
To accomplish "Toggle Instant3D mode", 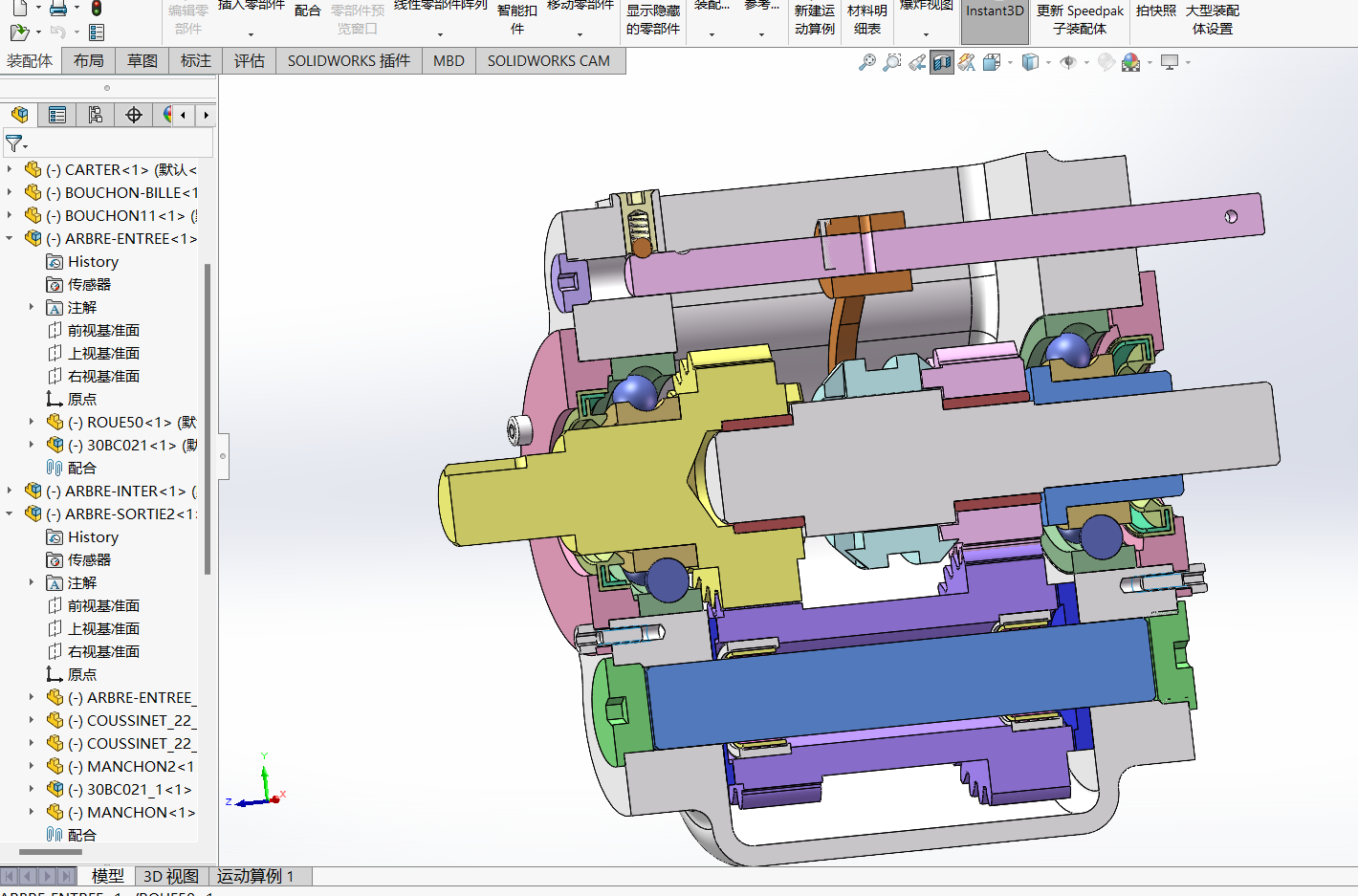I will 995,19.
